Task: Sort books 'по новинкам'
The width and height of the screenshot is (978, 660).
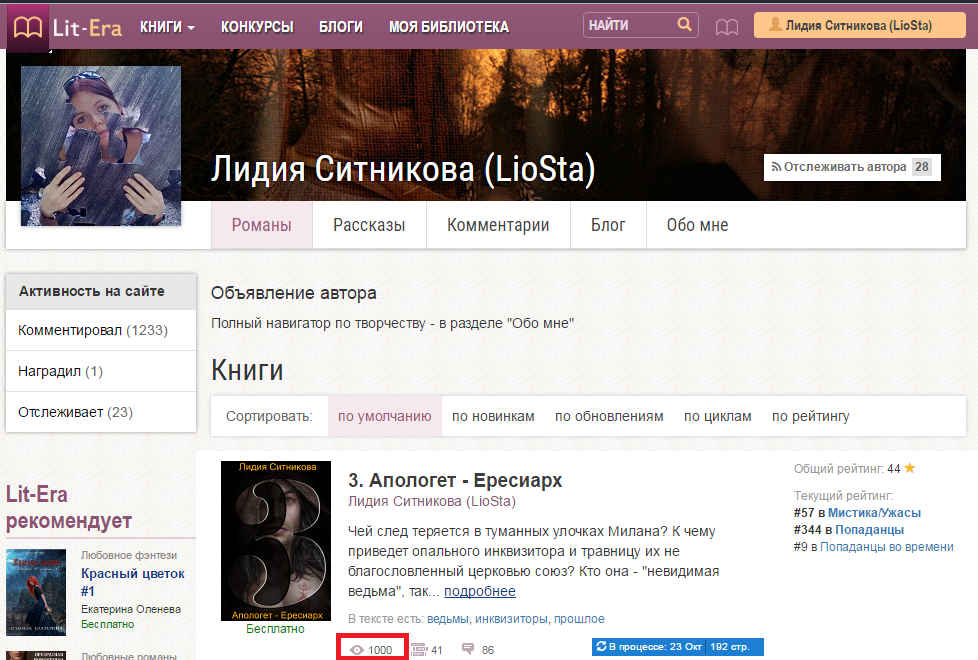Action: 493,416
